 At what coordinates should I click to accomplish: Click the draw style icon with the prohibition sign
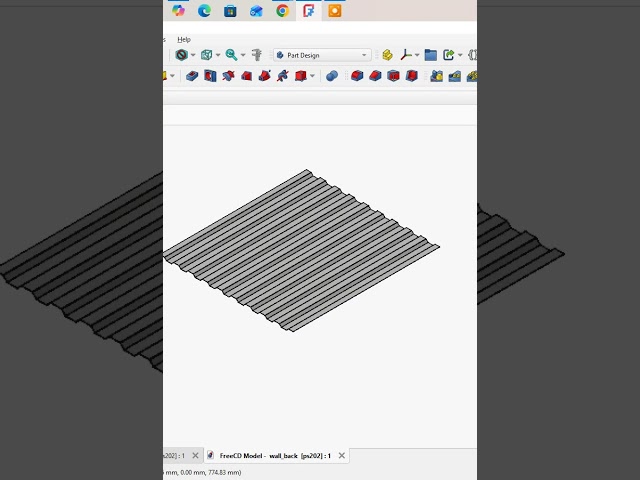182,55
